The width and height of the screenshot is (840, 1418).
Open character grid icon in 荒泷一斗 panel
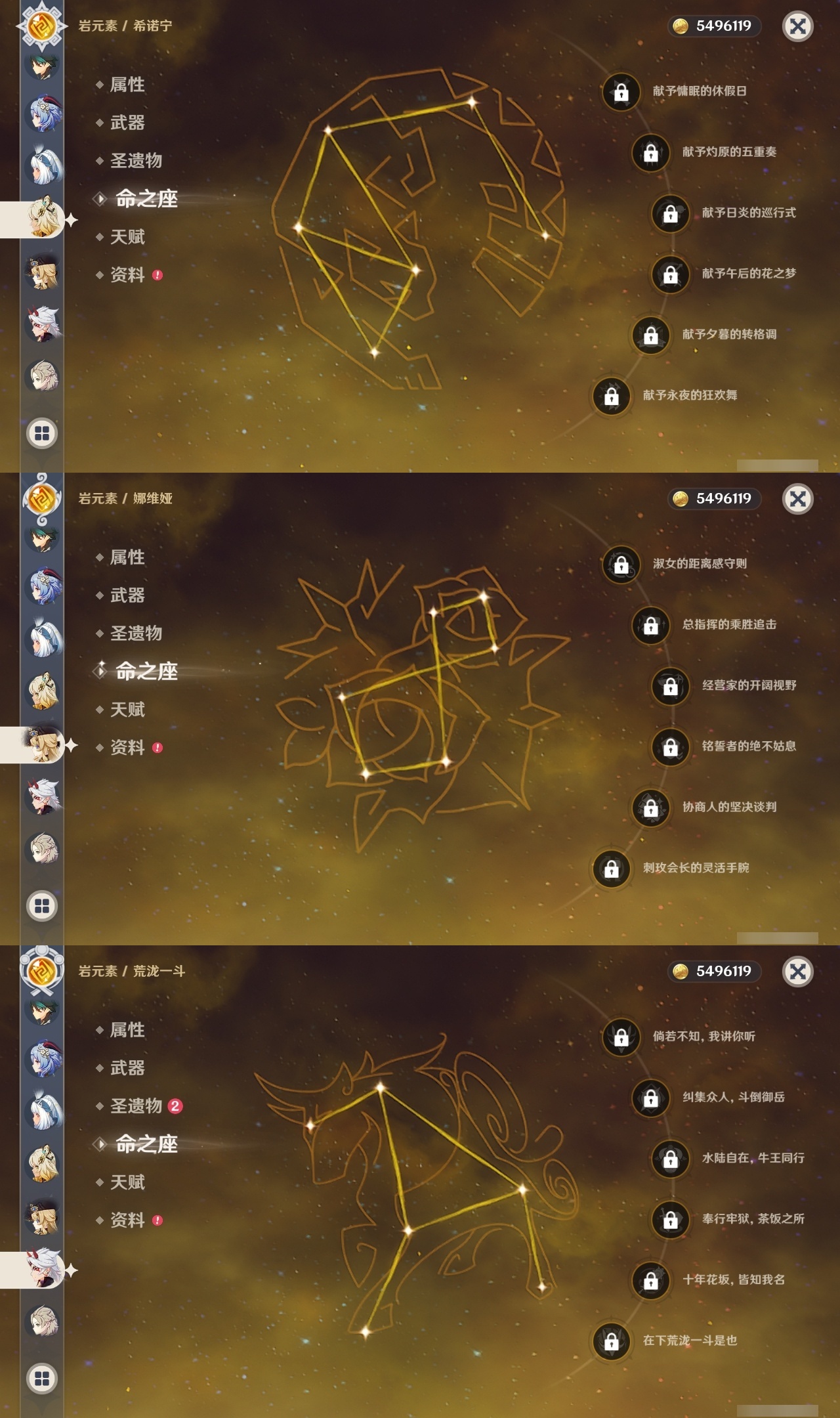coord(42,1379)
